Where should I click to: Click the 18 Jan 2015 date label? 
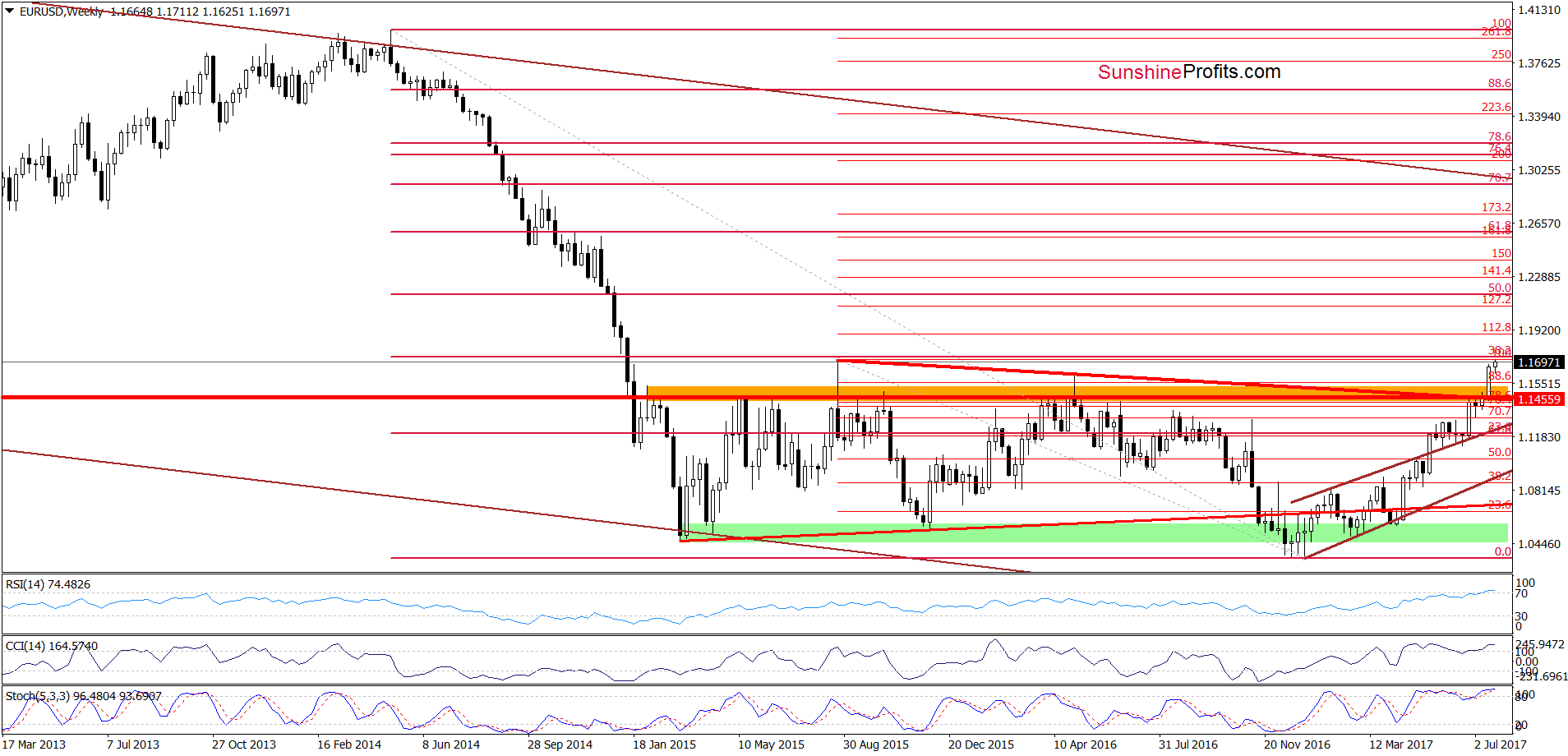coord(664,744)
